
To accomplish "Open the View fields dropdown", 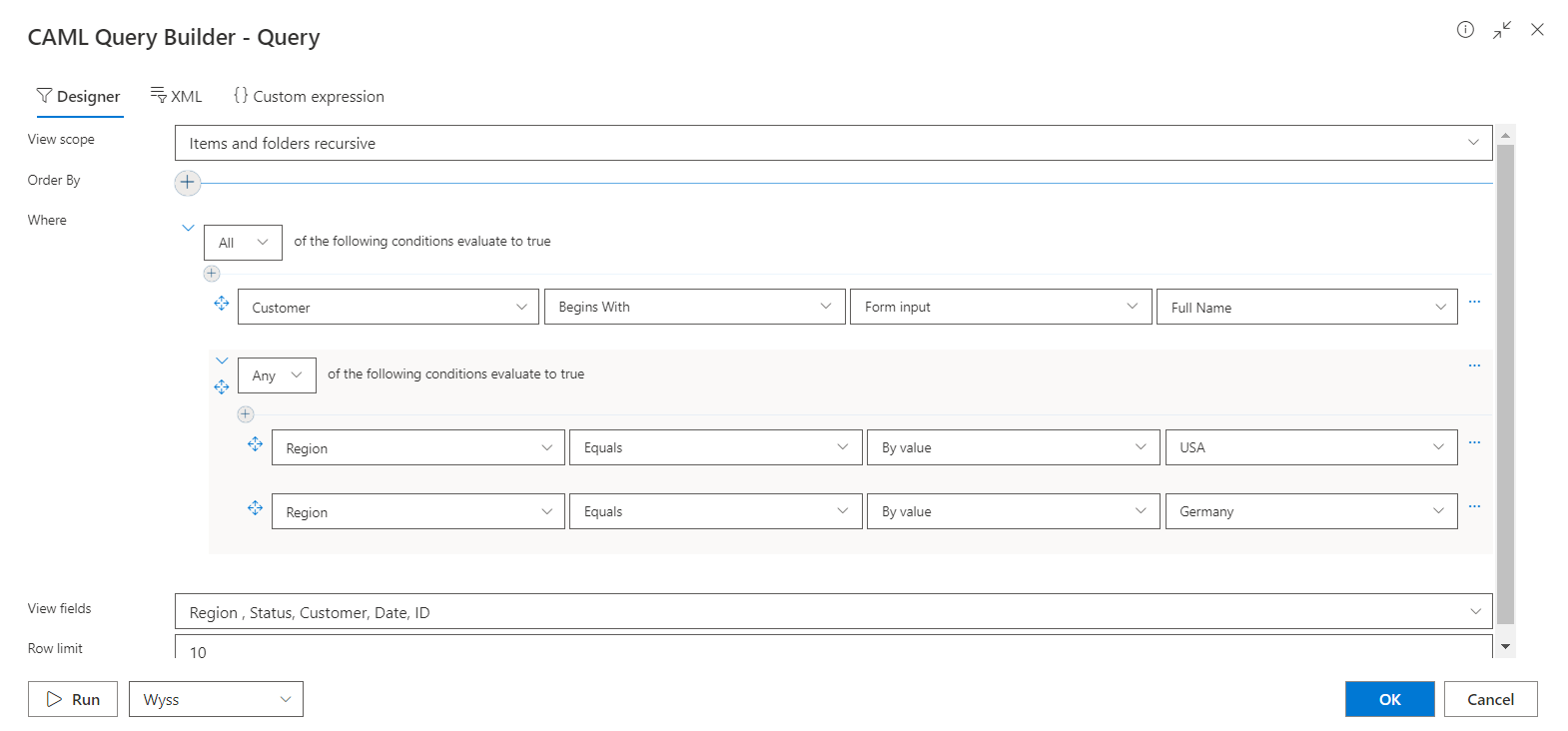I will click(833, 611).
